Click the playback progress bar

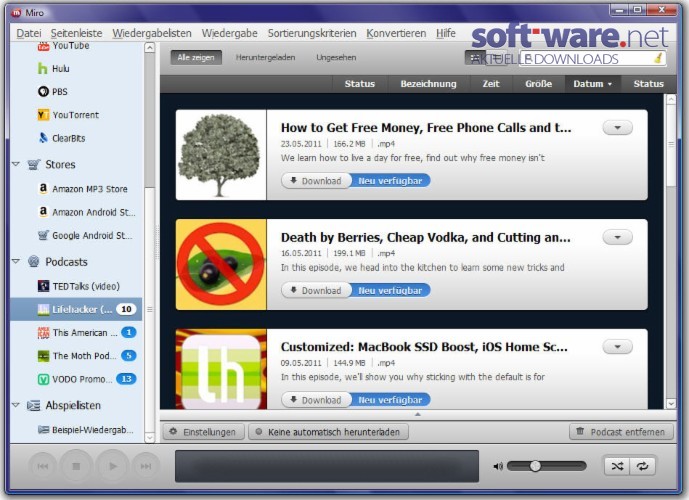point(327,466)
